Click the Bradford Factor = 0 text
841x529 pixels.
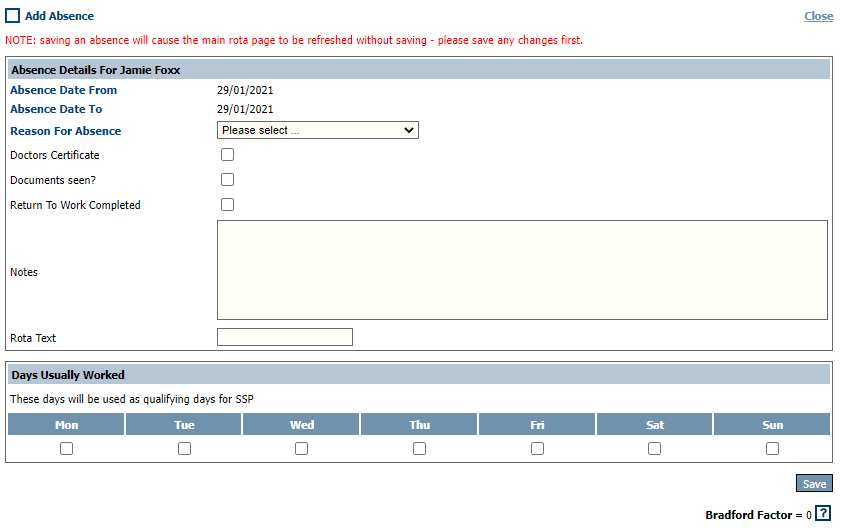[758, 515]
